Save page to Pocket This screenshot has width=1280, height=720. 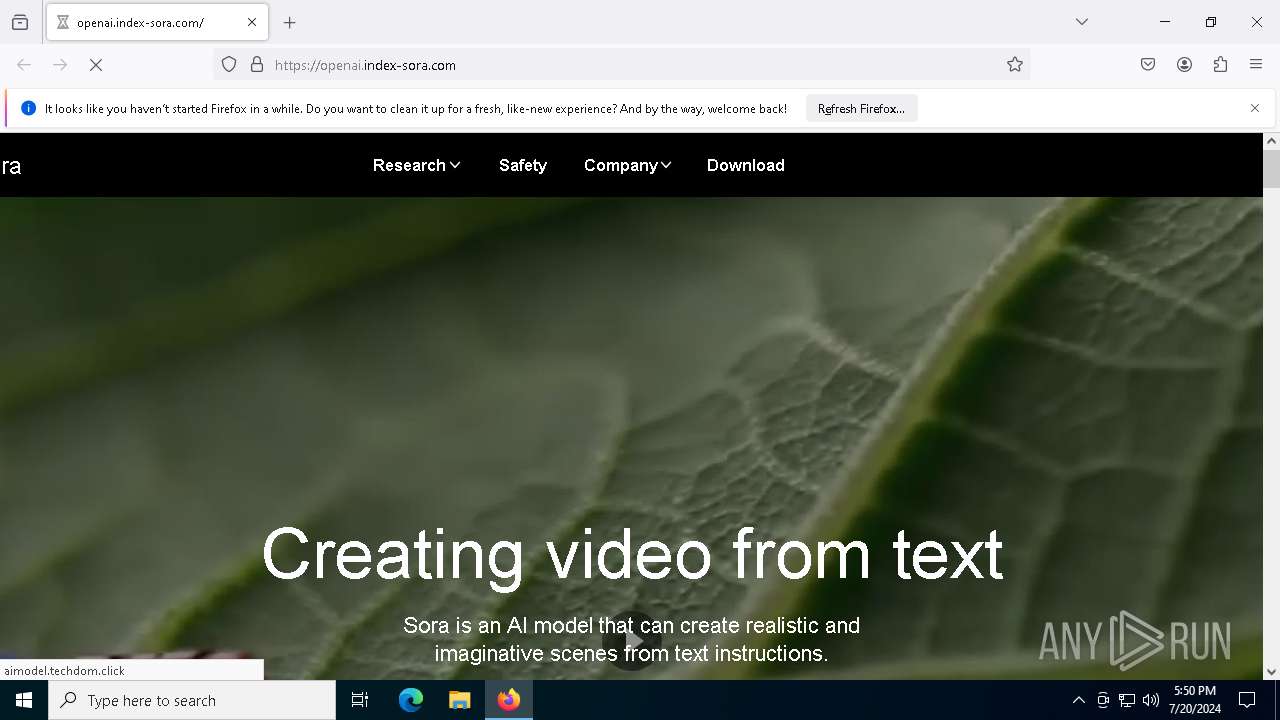tap(1148, 65)
